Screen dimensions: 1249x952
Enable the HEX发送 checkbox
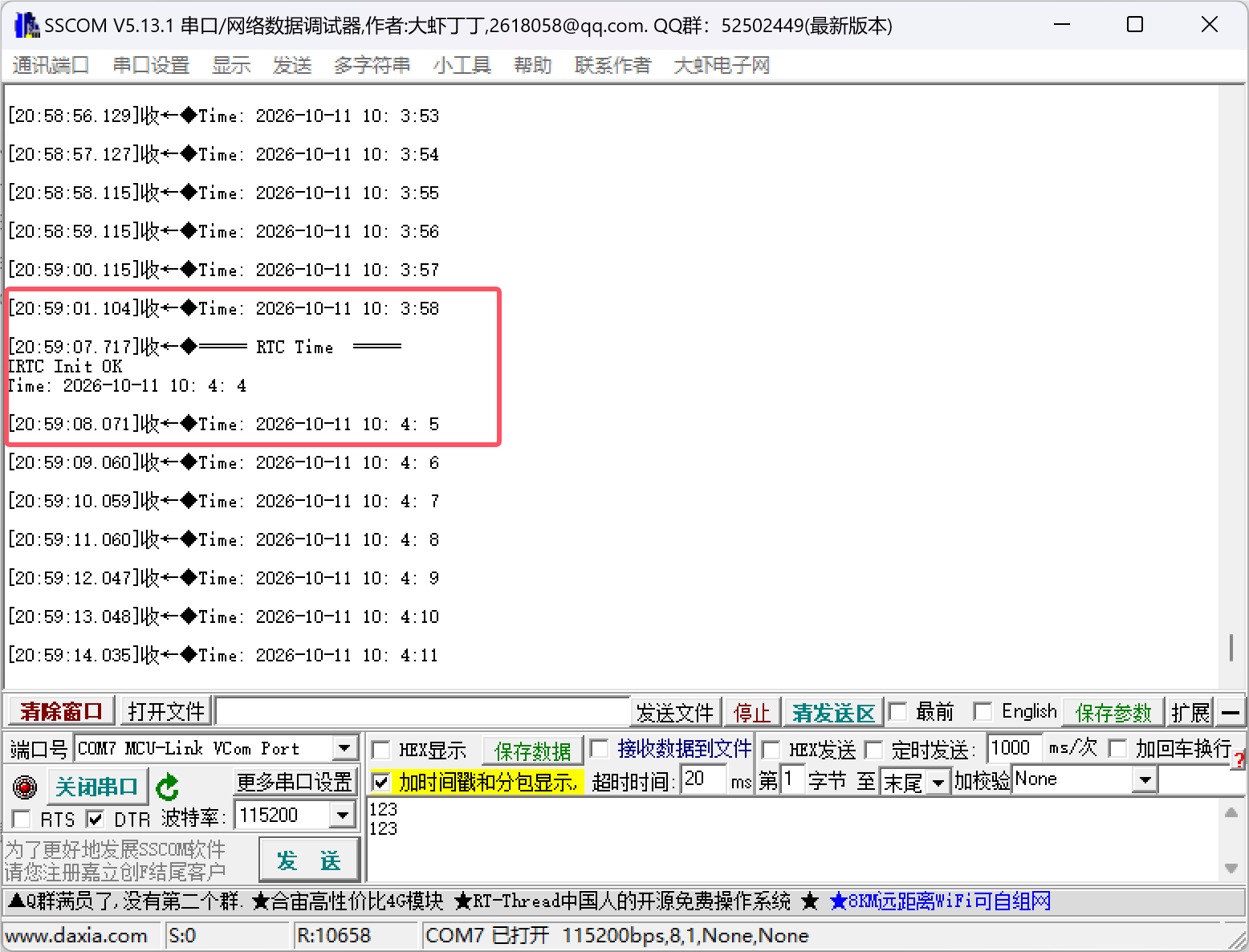771,750
